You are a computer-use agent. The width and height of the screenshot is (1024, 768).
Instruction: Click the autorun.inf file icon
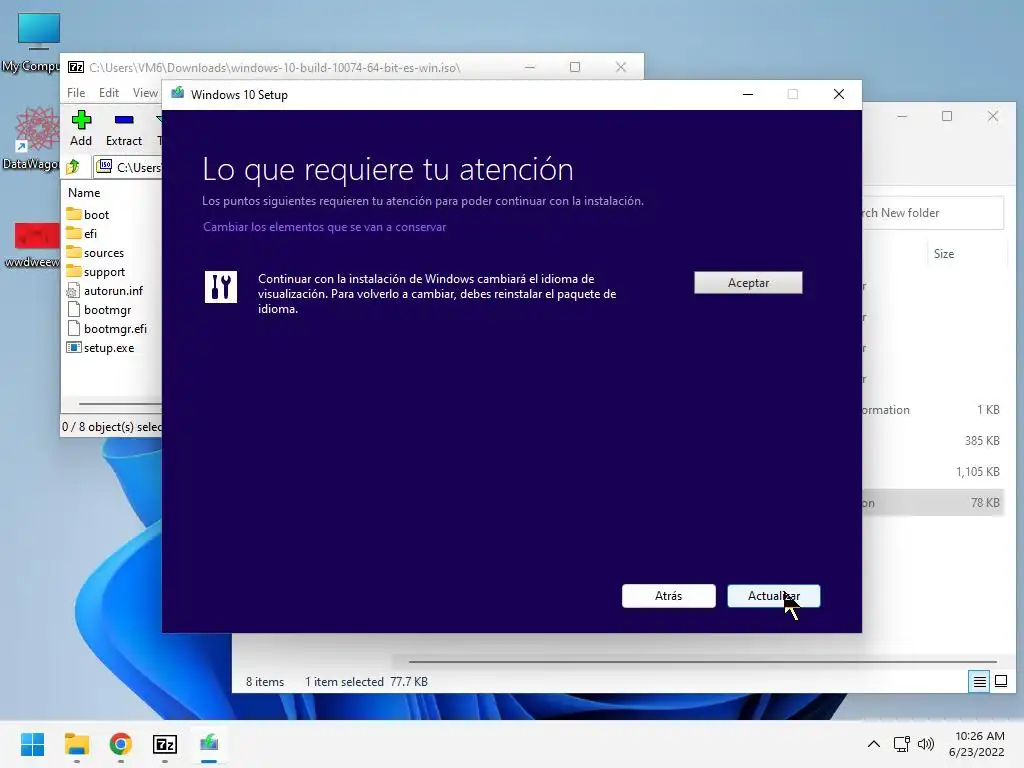[x=74, y=291]
